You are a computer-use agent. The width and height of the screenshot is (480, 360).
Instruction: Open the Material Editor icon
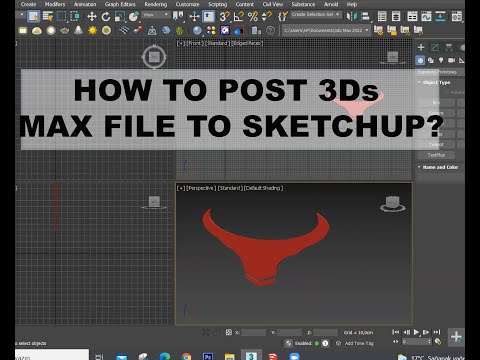point(457,16)
